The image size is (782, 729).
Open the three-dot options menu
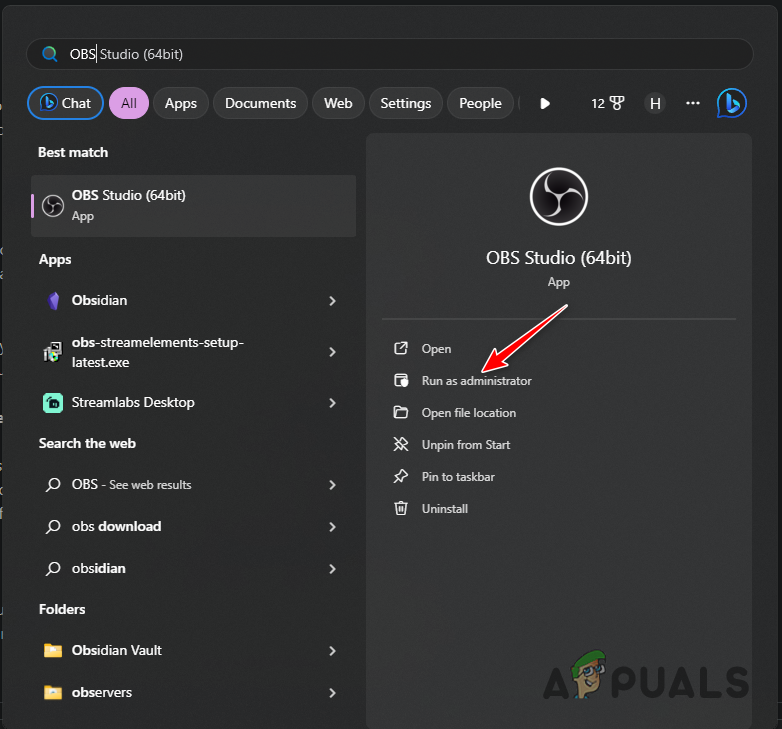click(x=693, y=103)
